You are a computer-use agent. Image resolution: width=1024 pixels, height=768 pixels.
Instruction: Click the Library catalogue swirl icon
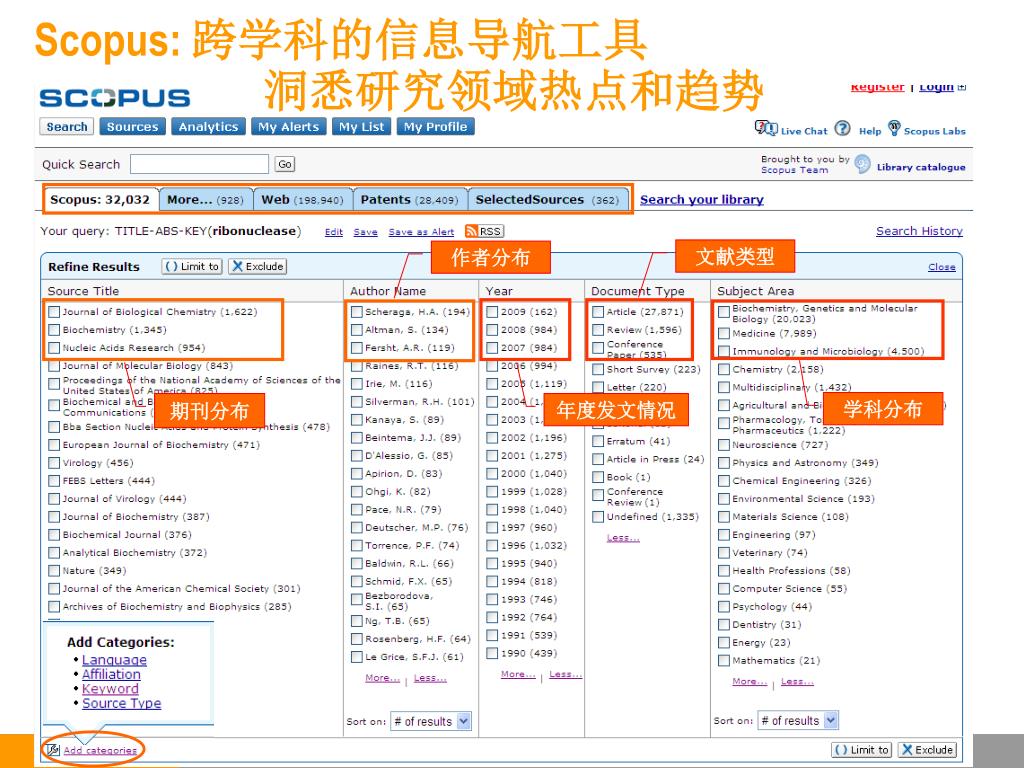click(862, 164)
